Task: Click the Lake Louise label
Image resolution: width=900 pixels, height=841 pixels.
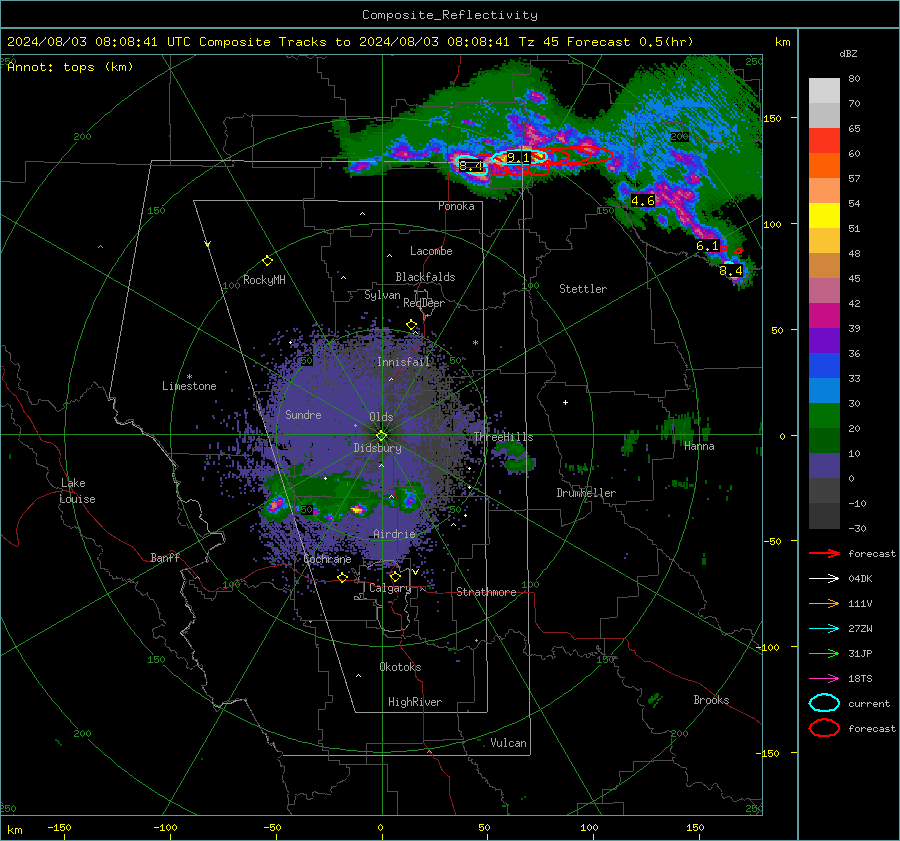Action: pos(77,491)
